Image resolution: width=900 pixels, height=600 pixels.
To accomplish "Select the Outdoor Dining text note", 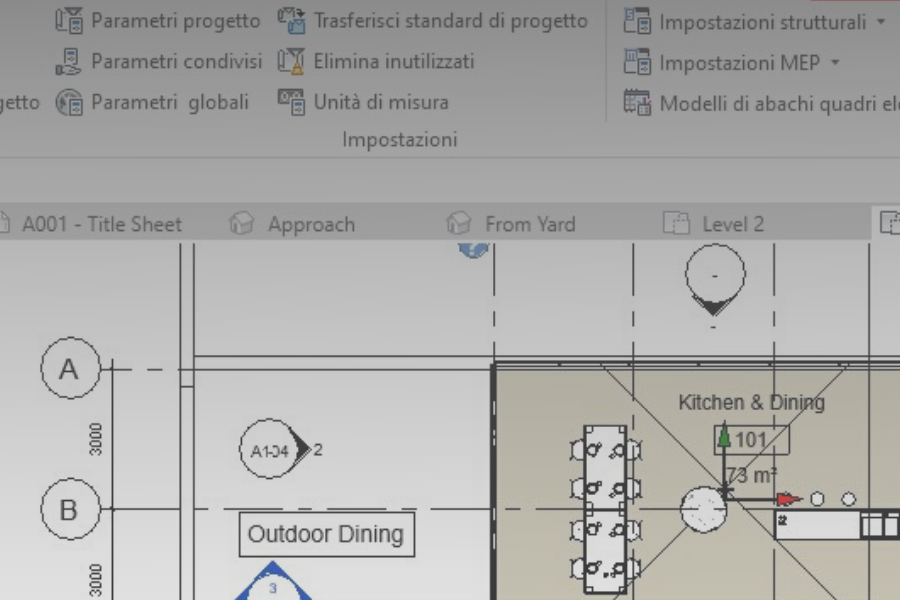I will click(326, 534).
